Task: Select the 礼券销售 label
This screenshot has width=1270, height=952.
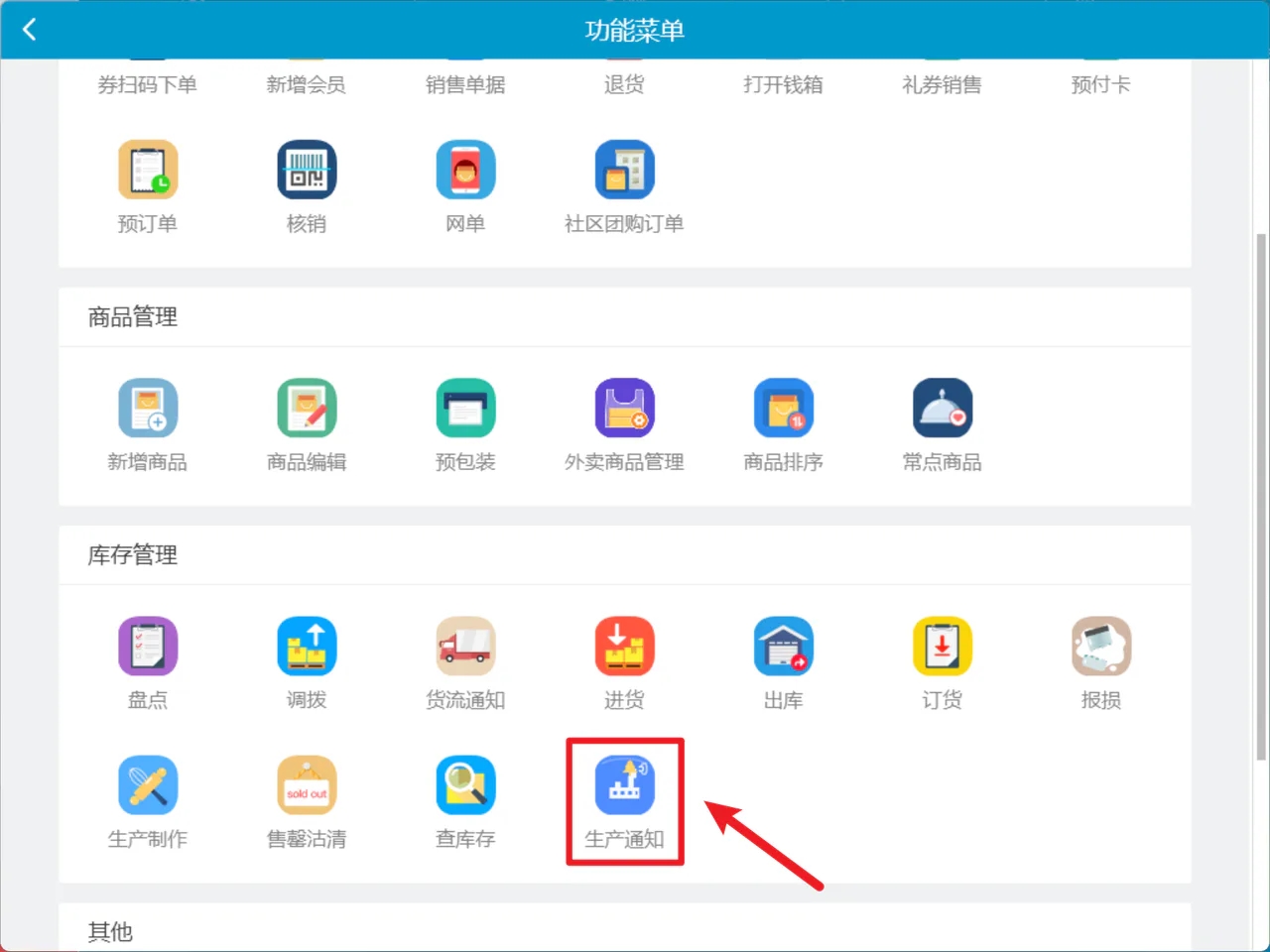Action: 942,85
